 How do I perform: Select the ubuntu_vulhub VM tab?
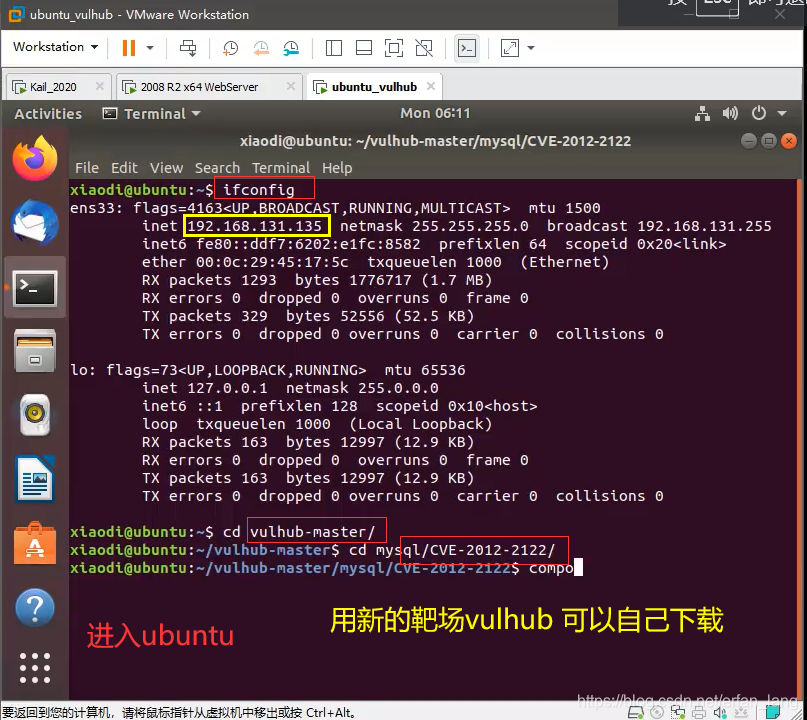click(x=374, y=87)
